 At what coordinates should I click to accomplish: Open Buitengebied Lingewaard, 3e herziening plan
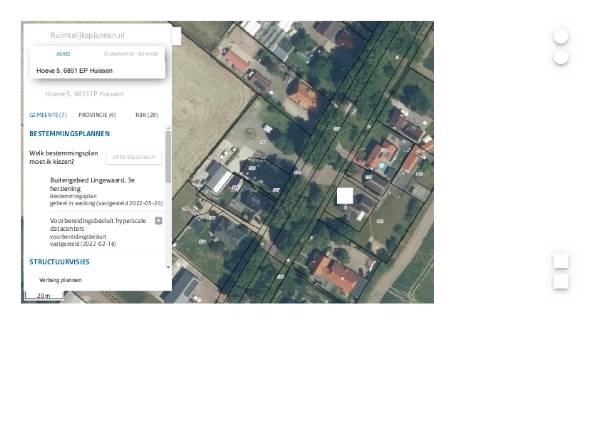(x=92, y=184)
